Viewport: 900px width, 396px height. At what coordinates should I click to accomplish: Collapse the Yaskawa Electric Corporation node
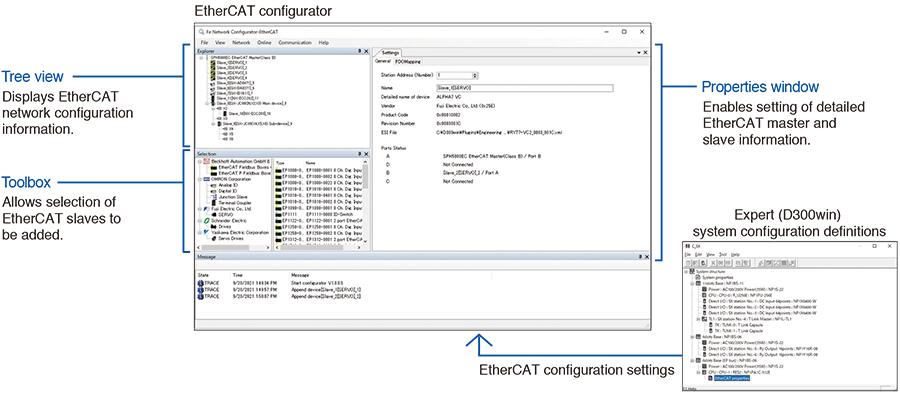[199, 232]
